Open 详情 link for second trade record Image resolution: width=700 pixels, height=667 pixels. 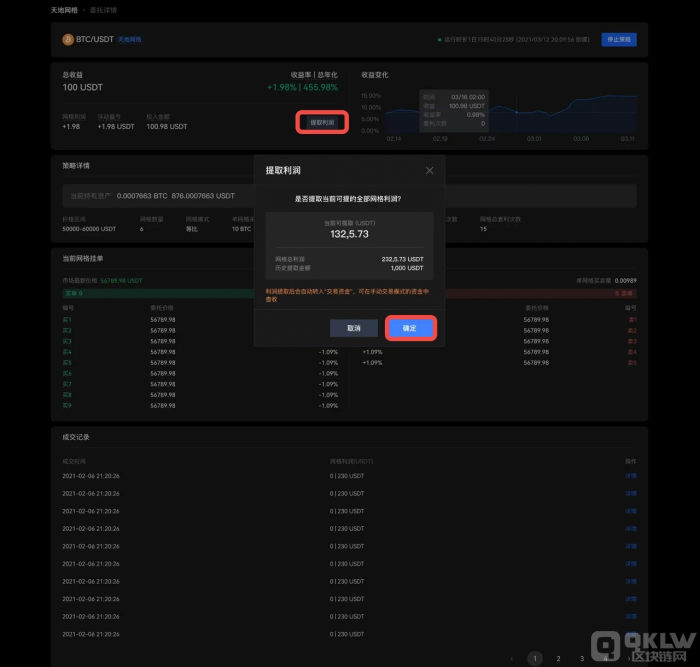click(x=630, y=494)
